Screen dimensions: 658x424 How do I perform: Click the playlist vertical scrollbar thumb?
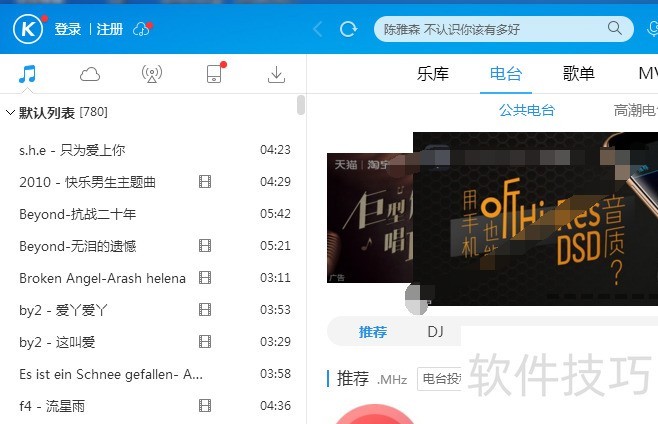(x=300, y=105)
